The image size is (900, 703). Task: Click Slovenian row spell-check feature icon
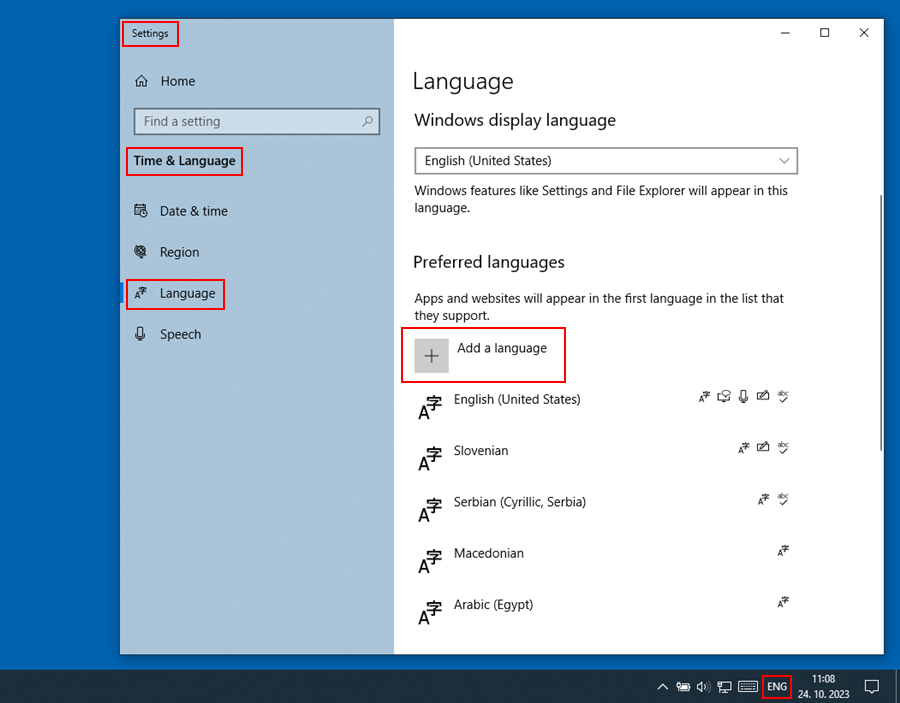coord(783,448)
